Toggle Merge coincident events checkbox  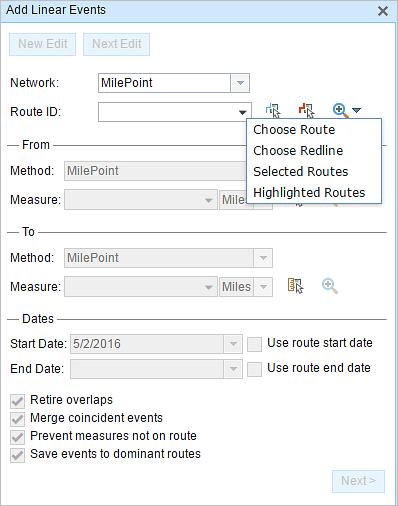pyautogui.click(x=17, y=419)
